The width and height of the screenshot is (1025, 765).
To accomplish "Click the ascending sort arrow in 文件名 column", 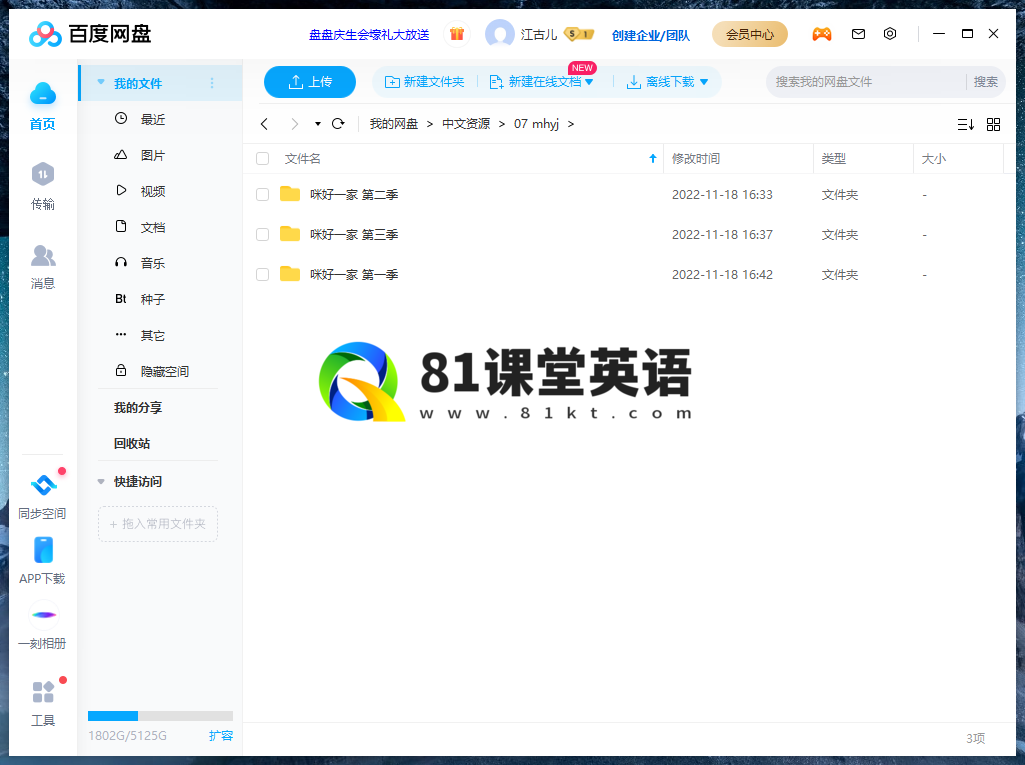I will coord(652,158).
